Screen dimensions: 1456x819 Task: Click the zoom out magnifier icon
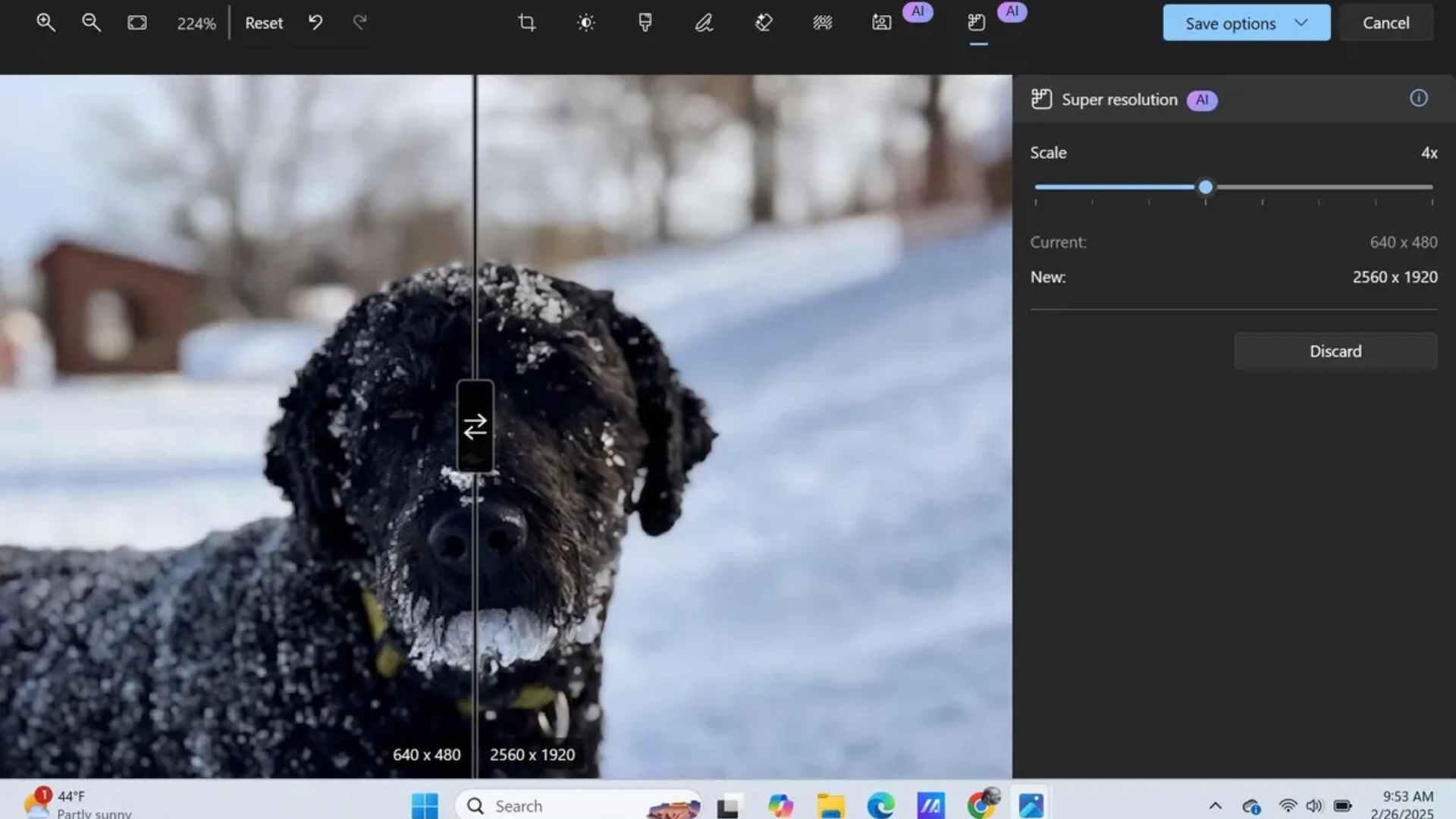[x=91, y=23]
